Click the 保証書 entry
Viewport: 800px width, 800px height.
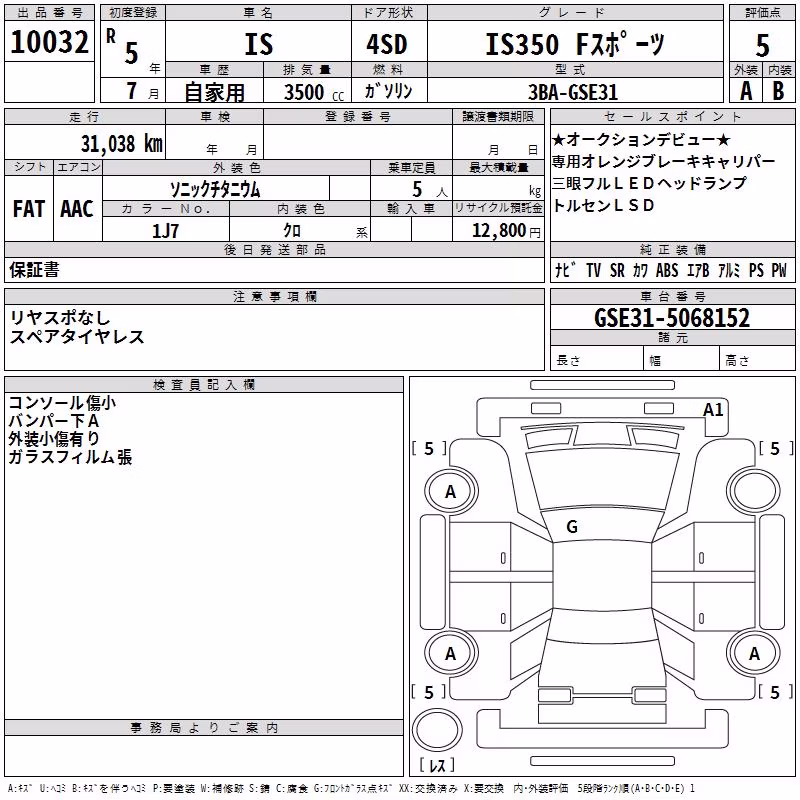34,270
